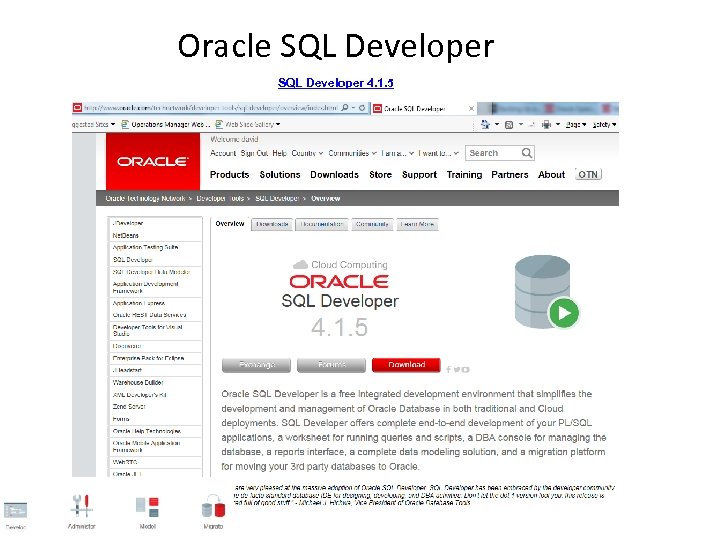Click the gray Forums button
Image resolution: width=720 pixels, height=540 pixels.
tap(332, 365)
